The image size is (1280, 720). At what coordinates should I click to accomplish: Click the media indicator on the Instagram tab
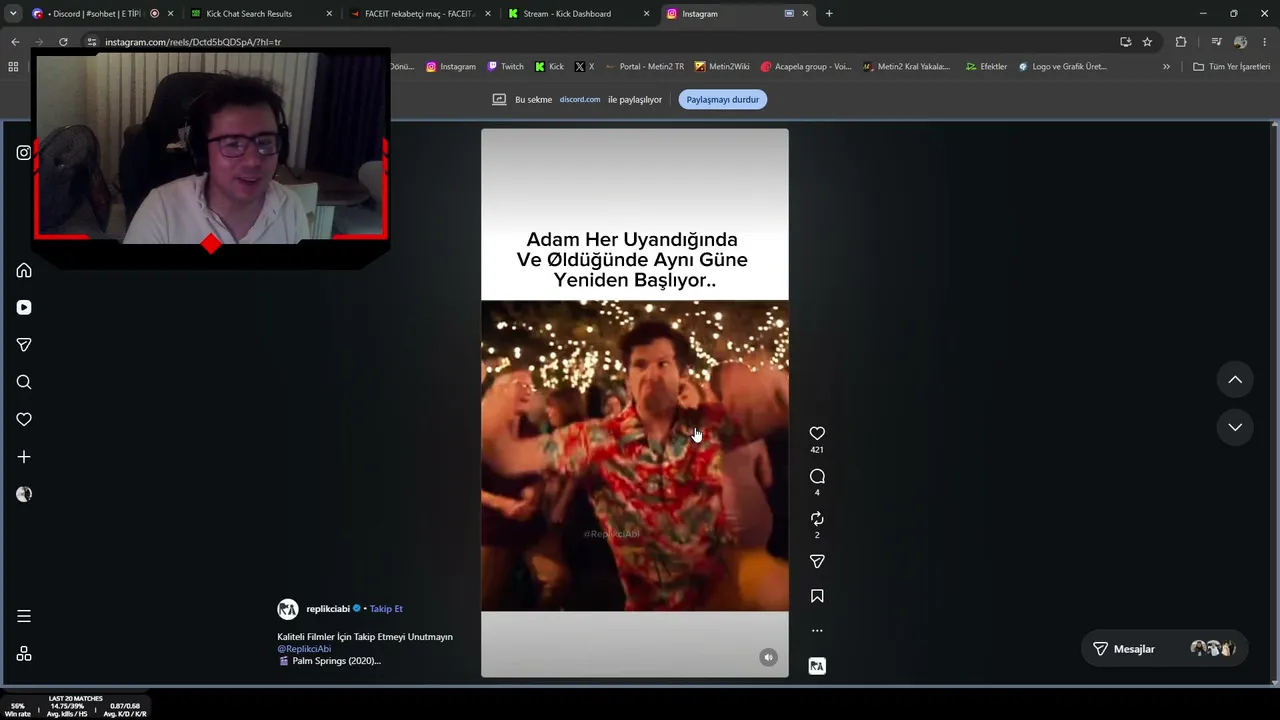[789, 14]
